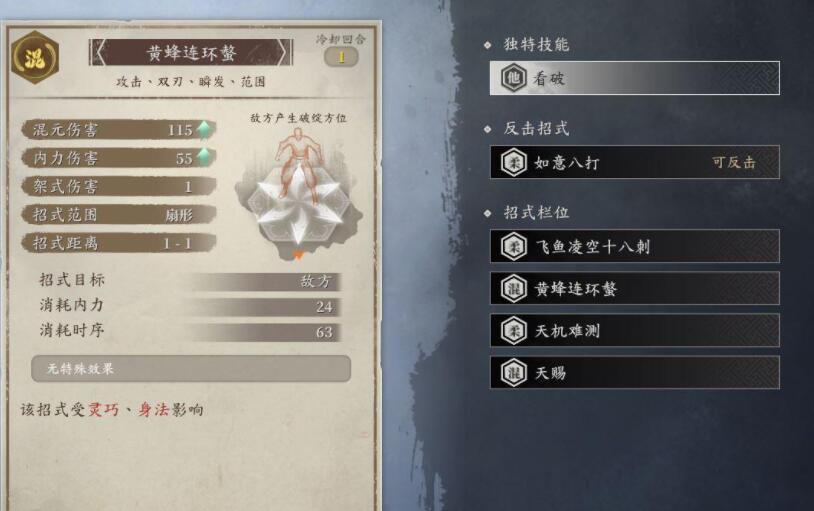Select next skill with right title arrow

[281, 53]
